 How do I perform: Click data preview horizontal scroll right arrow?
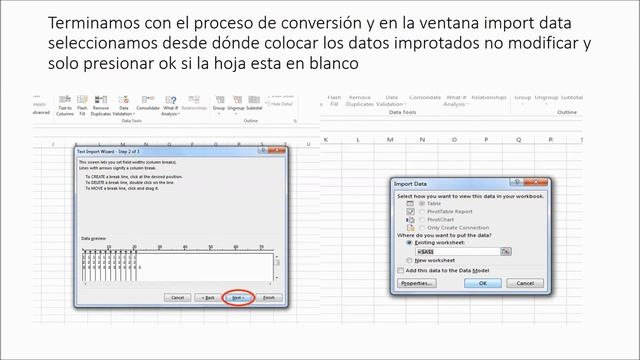pos(270,284)
